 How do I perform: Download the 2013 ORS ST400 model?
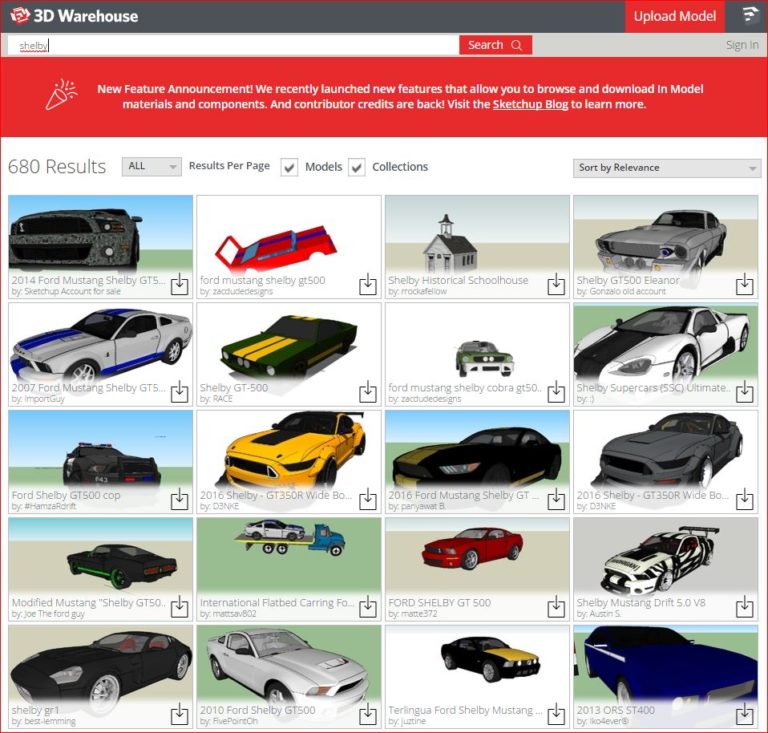tap(744, 714)
